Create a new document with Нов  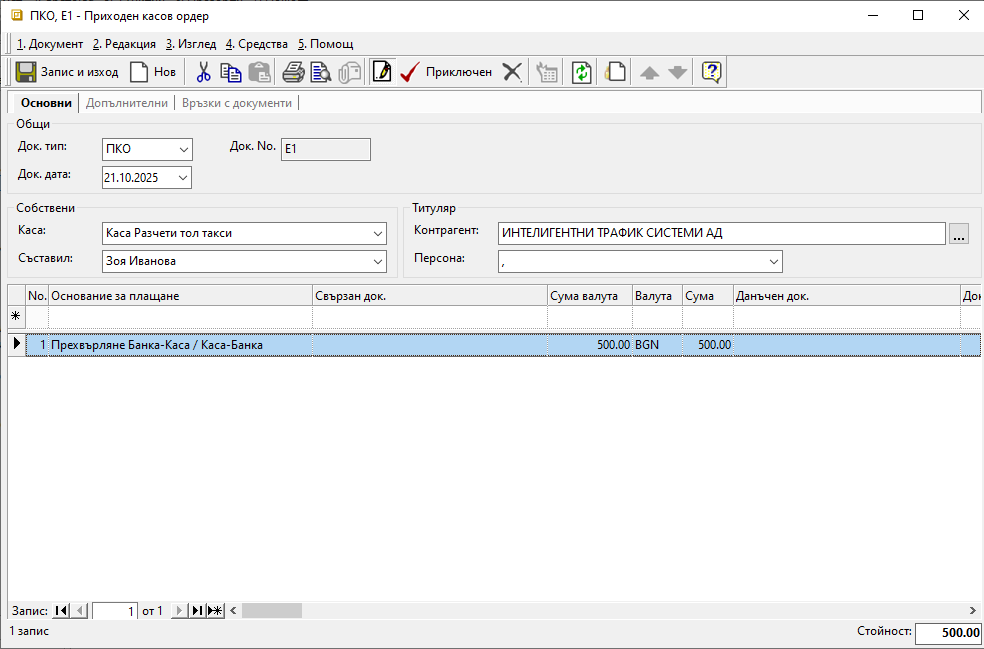(152, 72)
